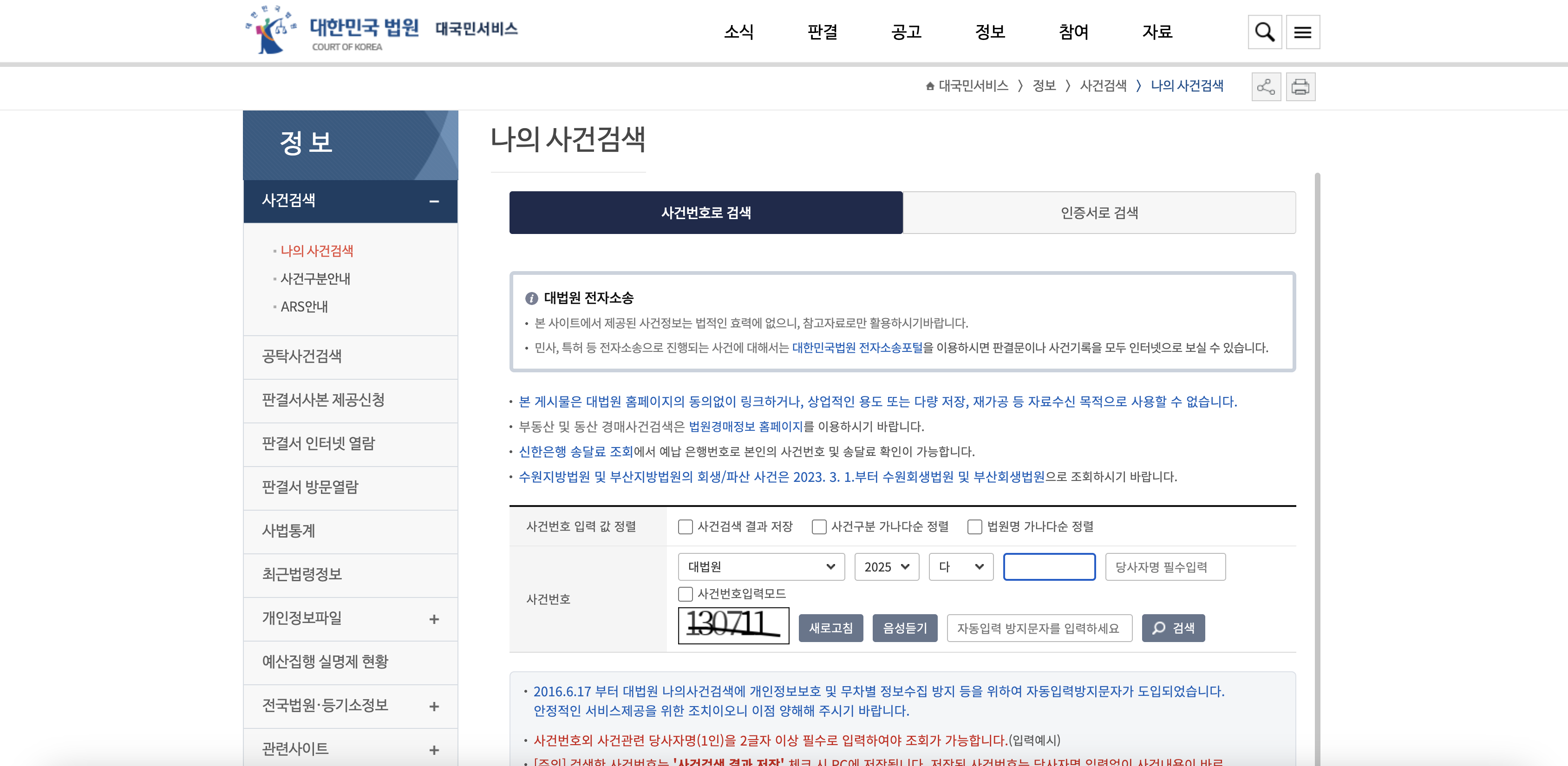This screenshot has height=766, width=1568.
Task: Open the 대법원 court dropdown
Action: 761,566
